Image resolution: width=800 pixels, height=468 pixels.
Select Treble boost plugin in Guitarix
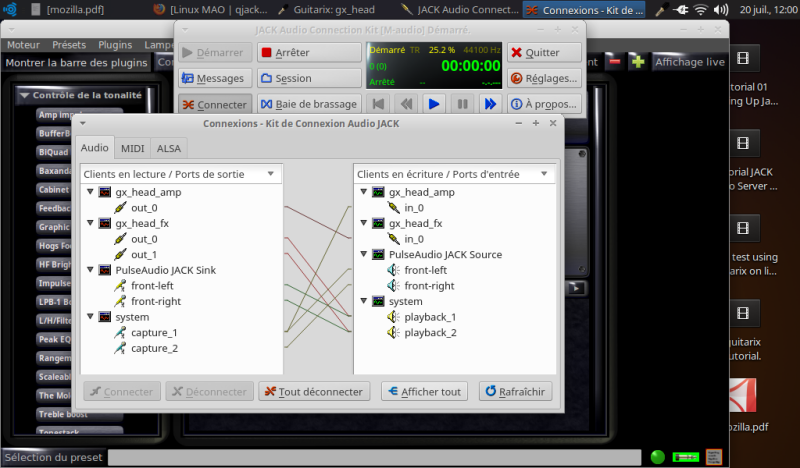[79, 414]
